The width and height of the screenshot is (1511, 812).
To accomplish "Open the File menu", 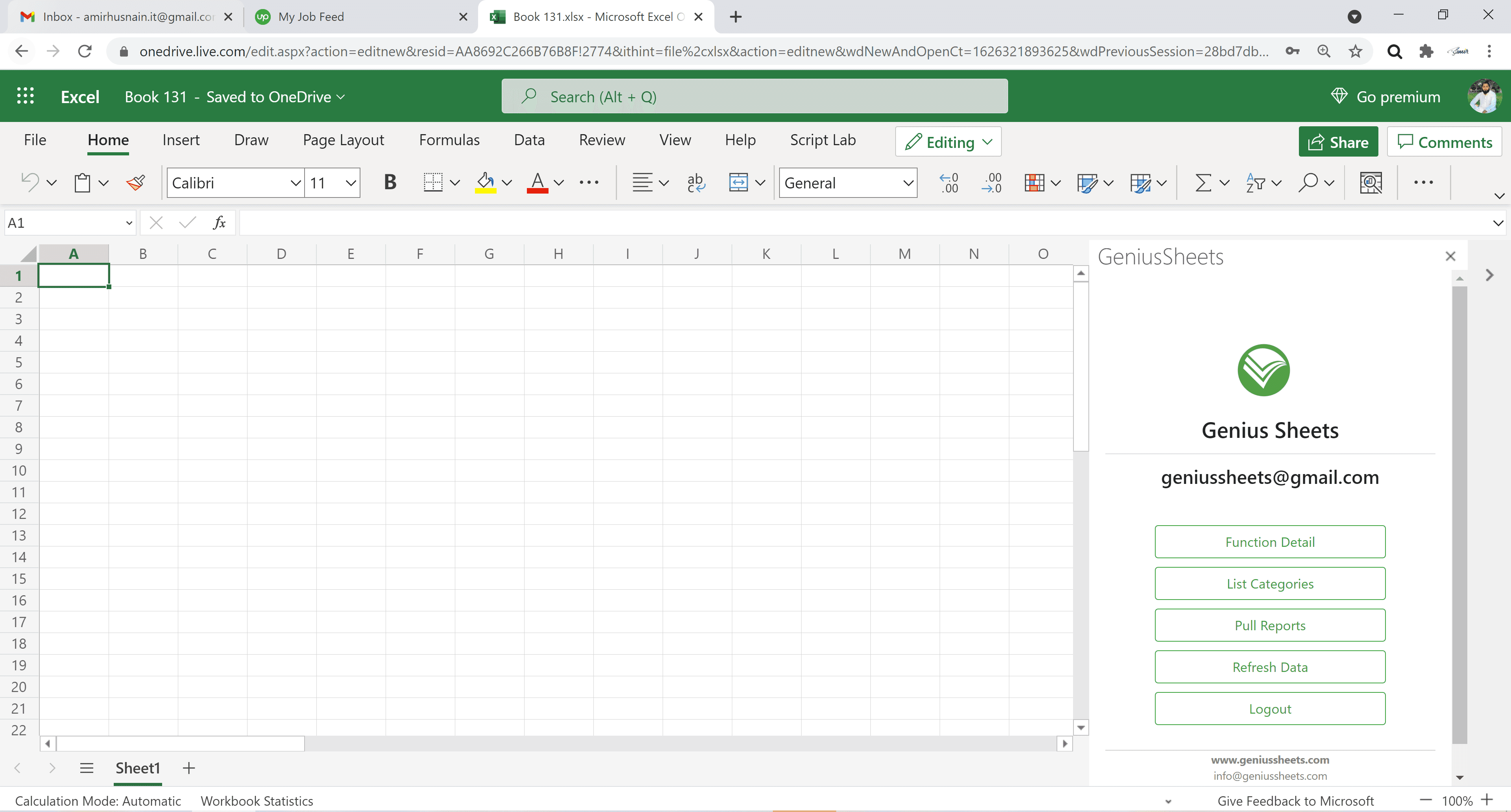I will (35, 140).
